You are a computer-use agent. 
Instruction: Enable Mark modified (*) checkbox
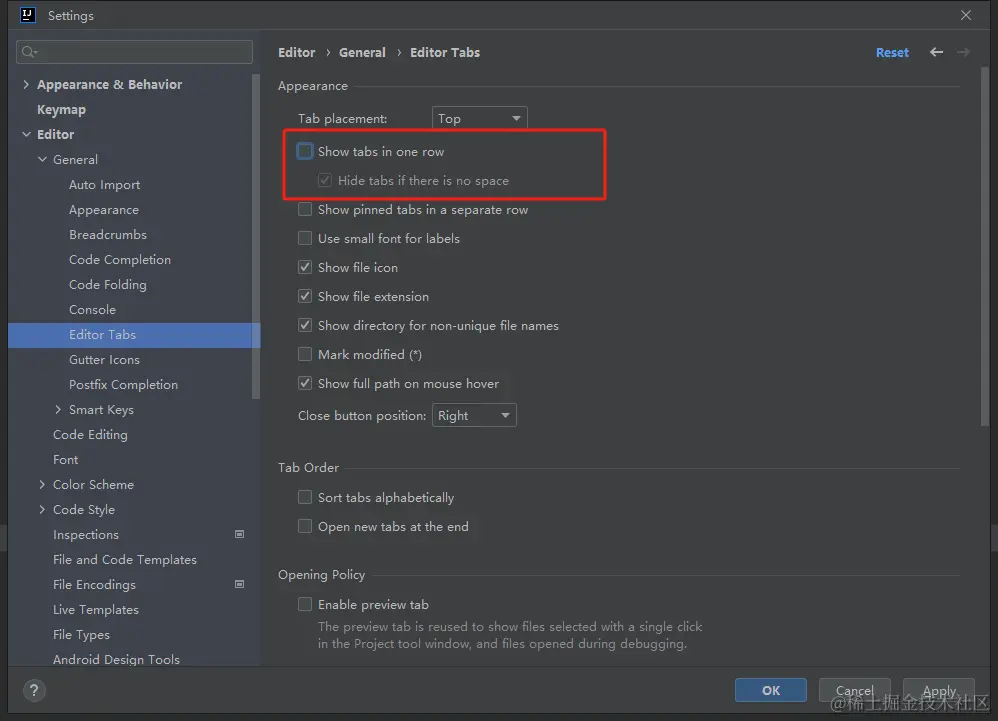pos(305,354)
